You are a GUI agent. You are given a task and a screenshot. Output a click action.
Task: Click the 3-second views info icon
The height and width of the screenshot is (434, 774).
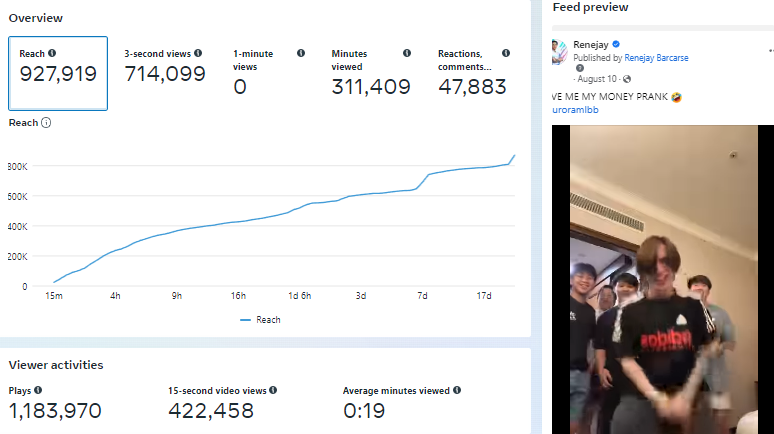pyautogui.click(x=198, y=53)
